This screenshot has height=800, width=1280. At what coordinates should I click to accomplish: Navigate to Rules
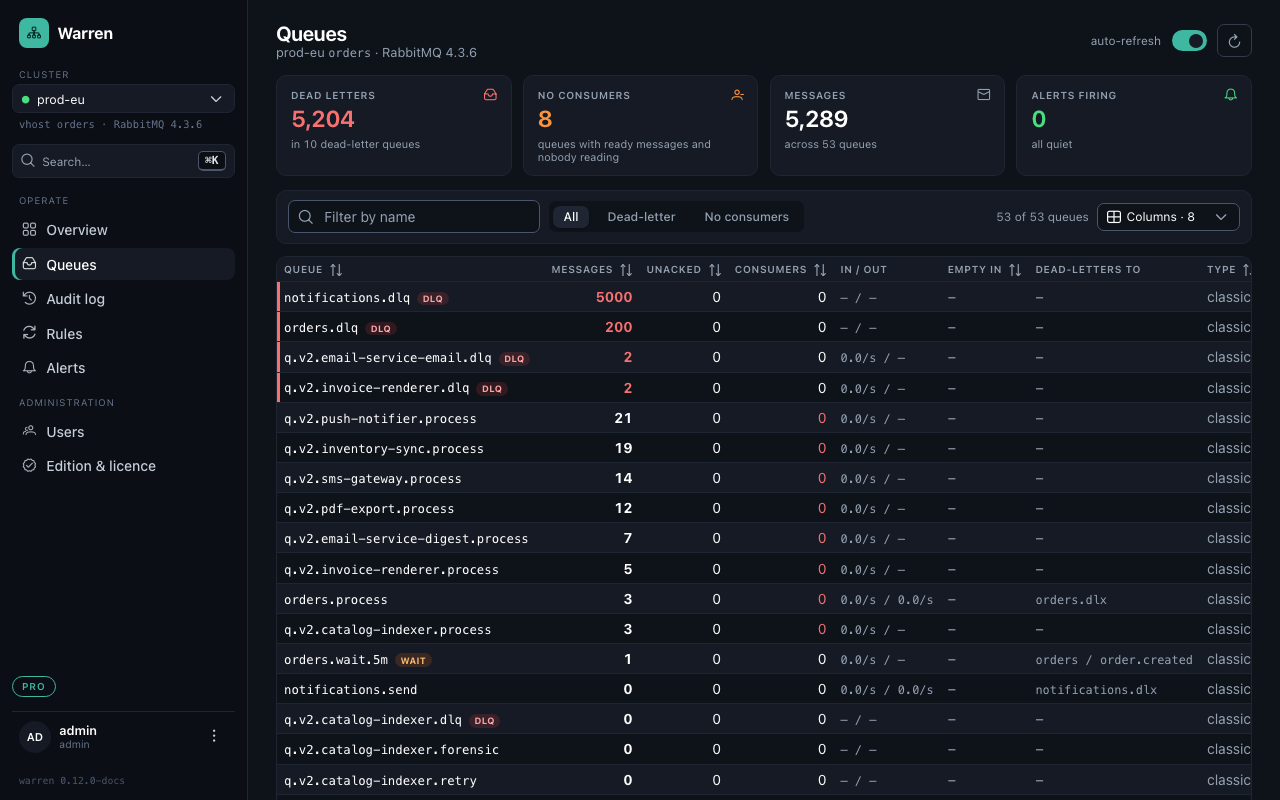(x=123, y=334)
